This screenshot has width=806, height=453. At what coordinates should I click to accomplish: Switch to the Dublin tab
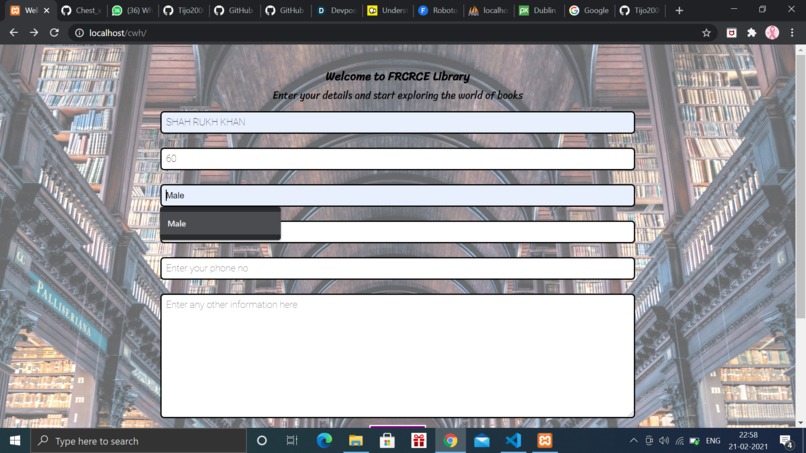coord(538,10)
